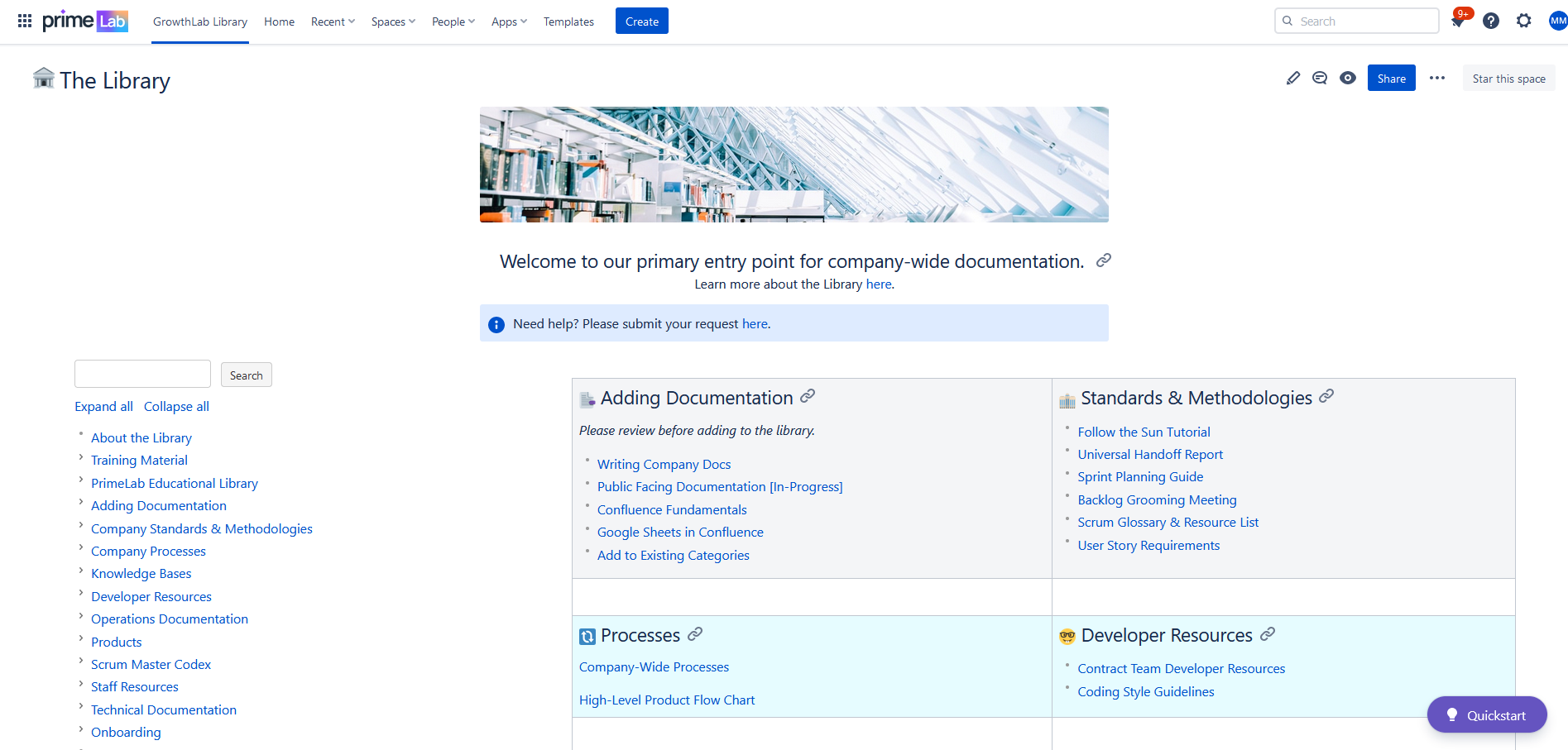Expand the Knowledge Bases tree node
Image resolution: width=1568 pixels, height=750 pixels.
(81, 571)
